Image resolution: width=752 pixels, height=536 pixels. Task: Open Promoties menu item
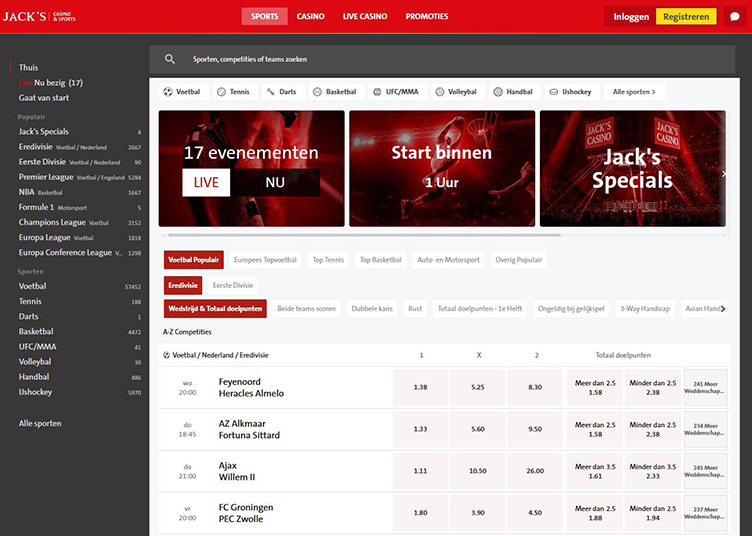pyautogui.click(x=427, y=16)
